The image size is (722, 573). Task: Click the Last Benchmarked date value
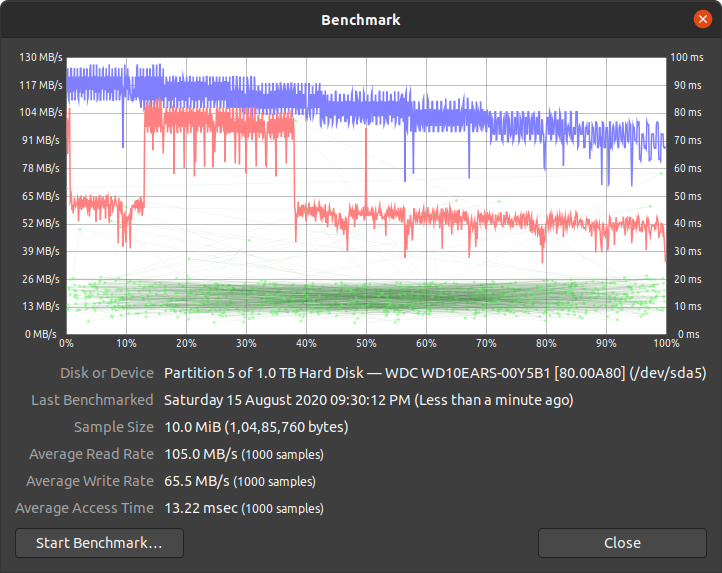pyautogui.click(x=368, y=400)
